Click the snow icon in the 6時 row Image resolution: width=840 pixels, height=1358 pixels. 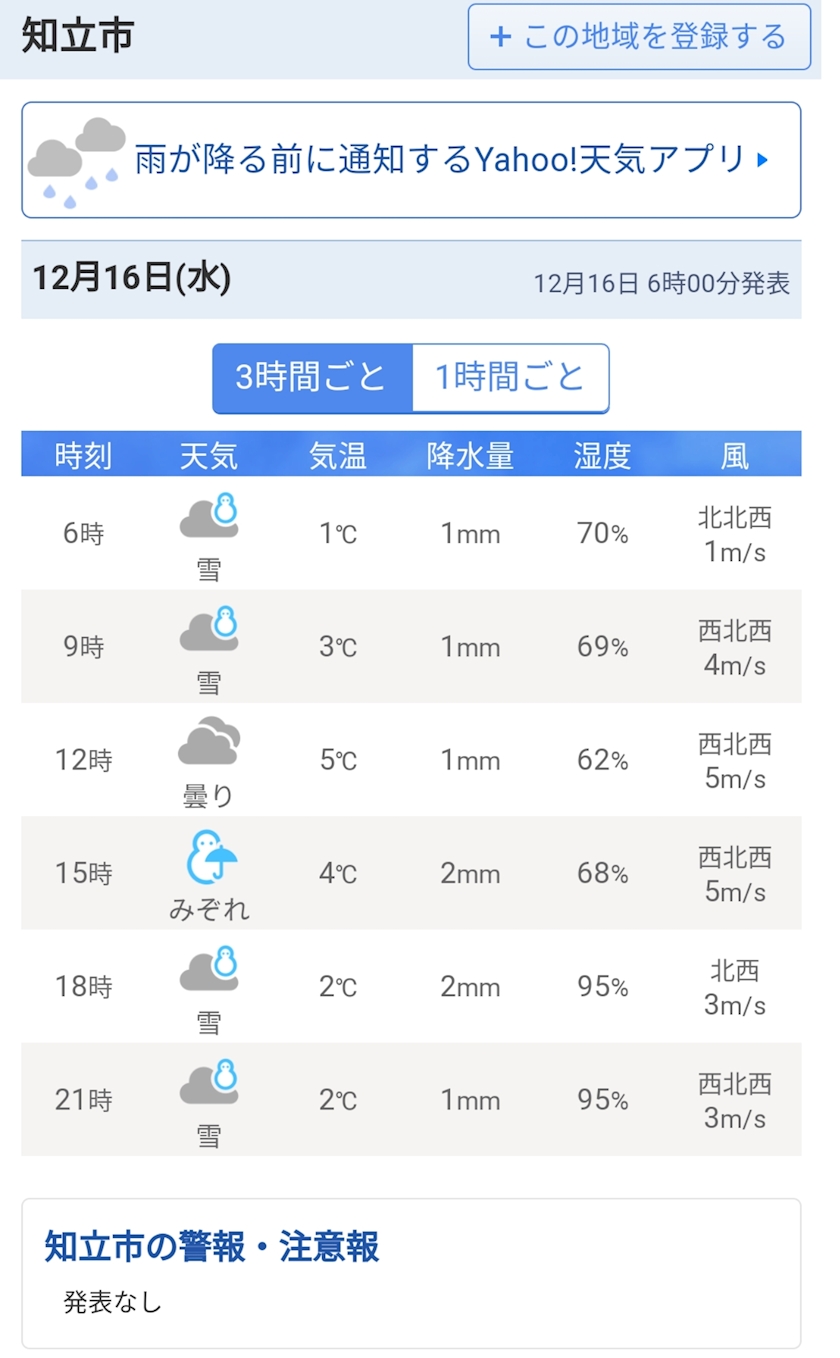pyautogui.click(x=210, y=517)
